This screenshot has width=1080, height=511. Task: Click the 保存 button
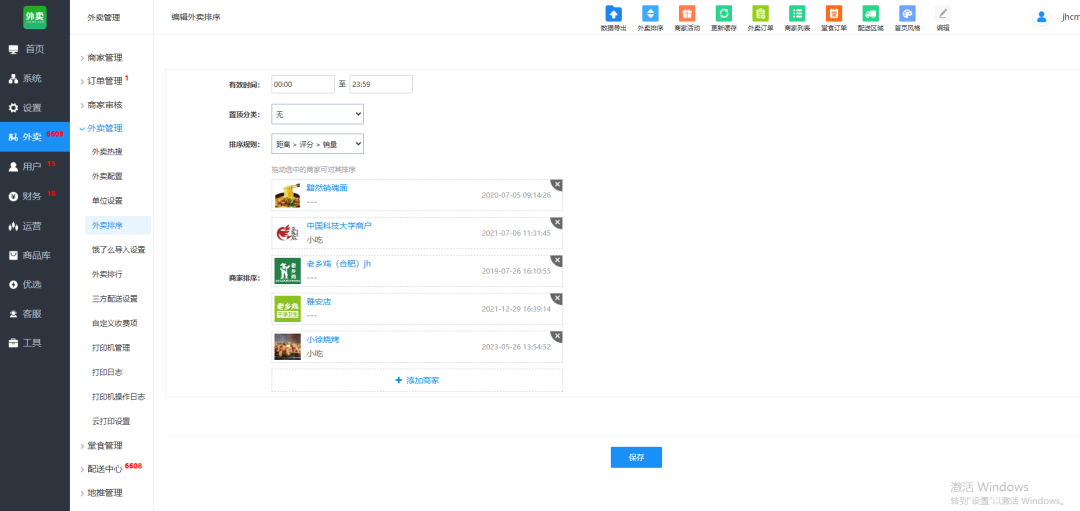point(636,457)
